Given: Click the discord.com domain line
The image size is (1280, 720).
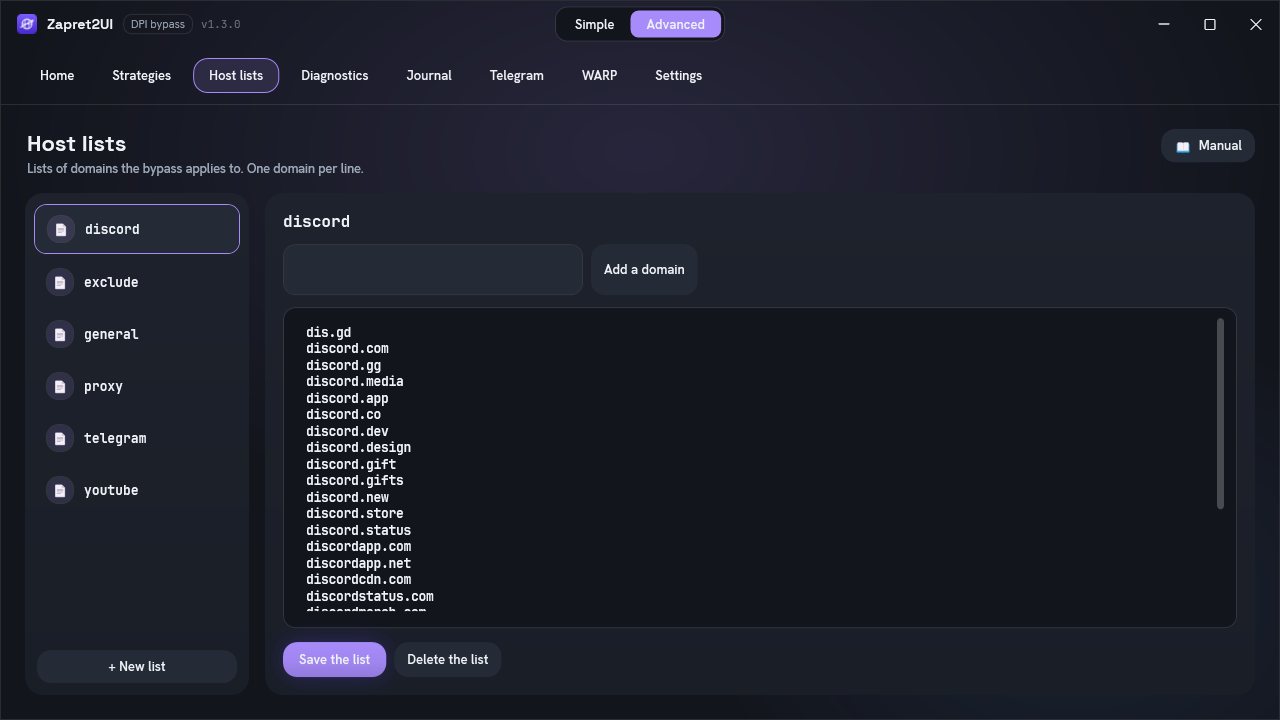Looking at the screenshot, I should tap(347, 349).
